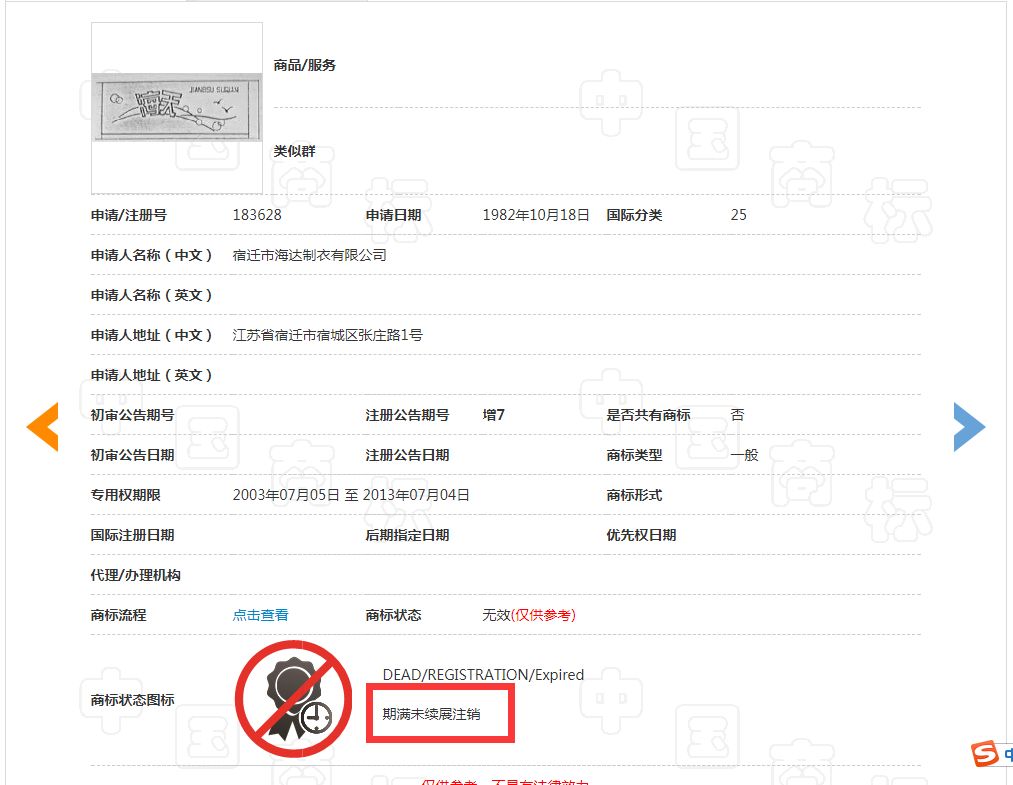The height and width of the screenshot is (785, 1013).
Task: Click the 国际分类 label
Action: pyautogui.click(x=634, y=215)
